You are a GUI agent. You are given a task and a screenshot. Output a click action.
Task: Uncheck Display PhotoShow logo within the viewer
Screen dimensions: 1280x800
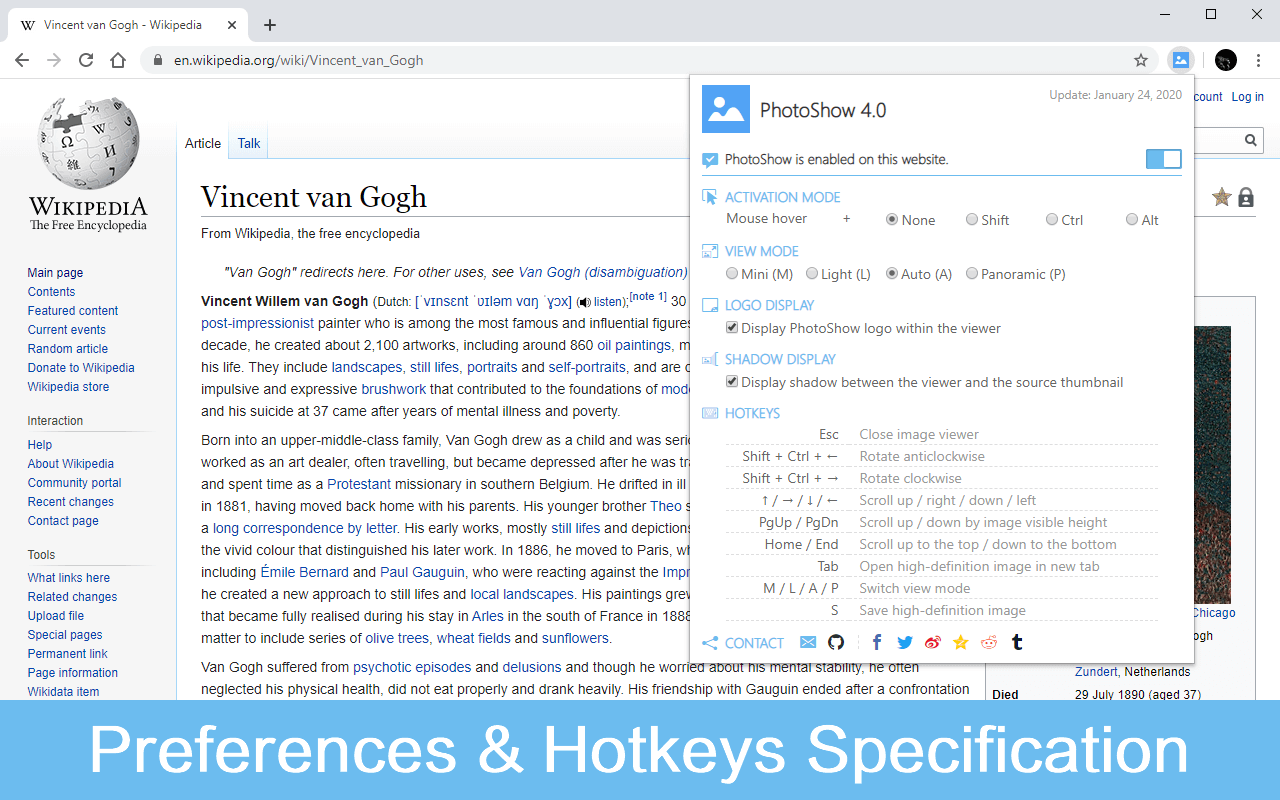(732, 328)
